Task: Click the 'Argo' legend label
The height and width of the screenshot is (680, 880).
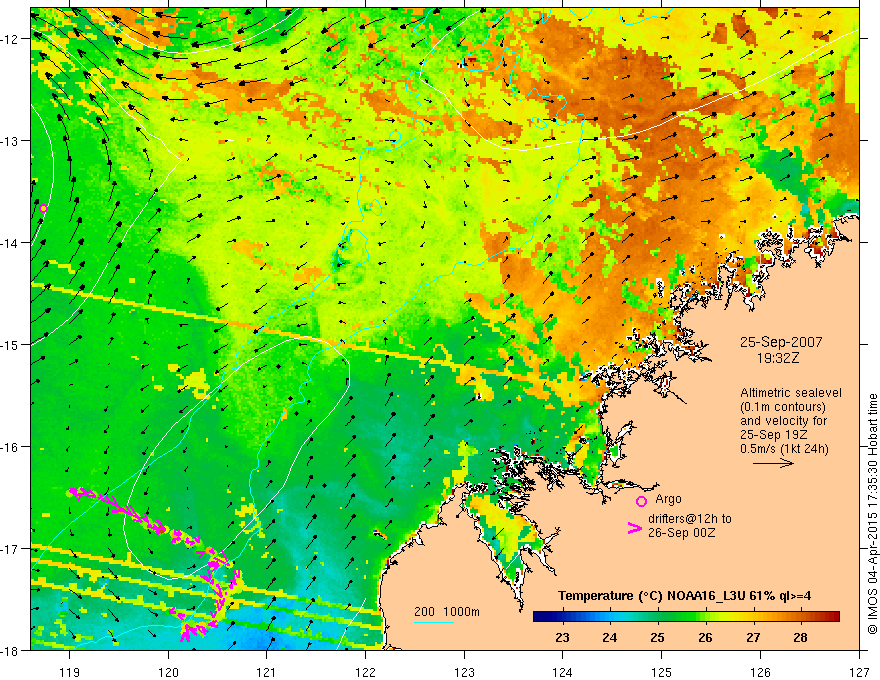Action: point(668,499)
